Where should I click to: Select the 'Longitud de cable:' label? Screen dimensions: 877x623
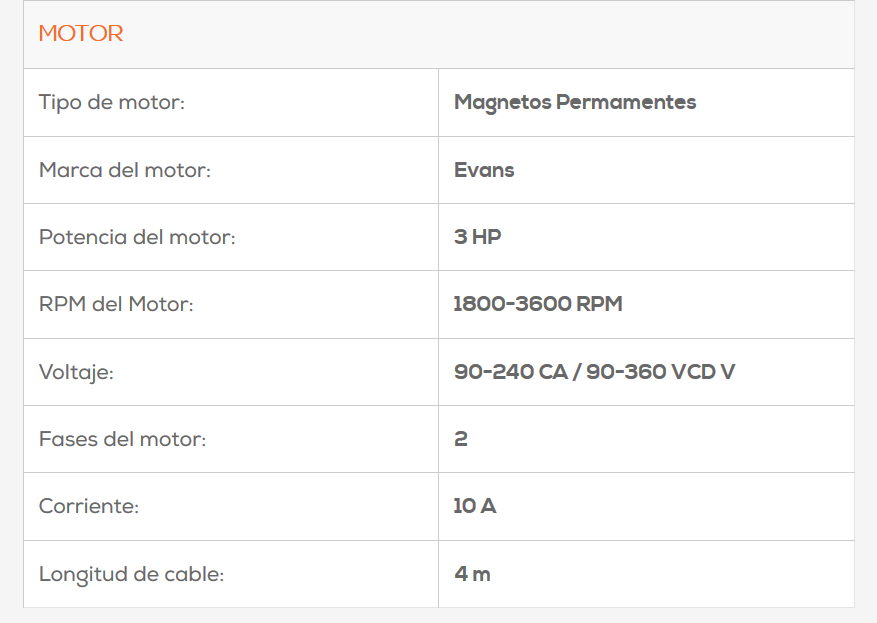coord(131,574)
